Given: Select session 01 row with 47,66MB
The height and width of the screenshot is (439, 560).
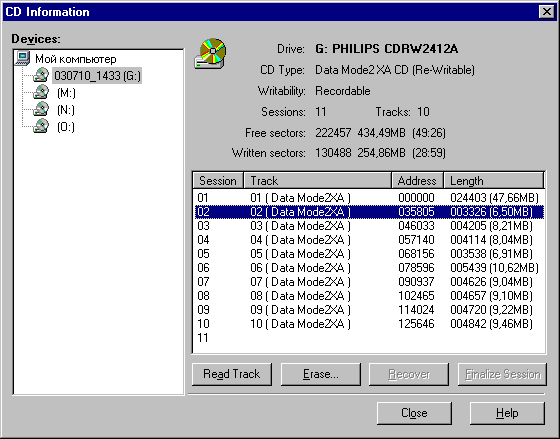Looking at the screenshot, I should tap(369, 198).
